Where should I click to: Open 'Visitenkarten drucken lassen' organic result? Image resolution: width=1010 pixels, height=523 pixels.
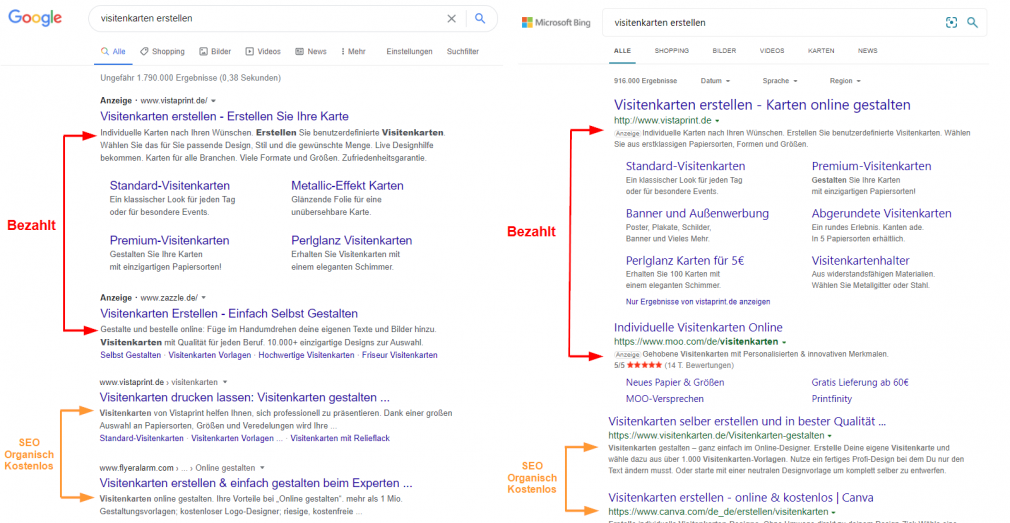[245, 397]
